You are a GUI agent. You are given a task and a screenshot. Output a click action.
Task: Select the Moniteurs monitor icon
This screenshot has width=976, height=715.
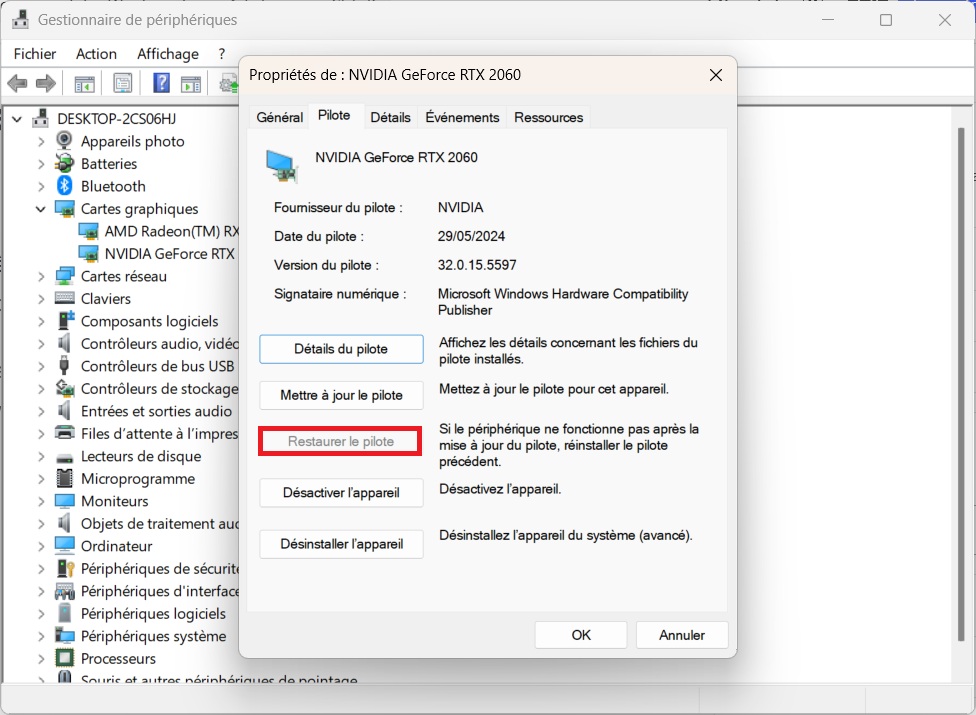pos(65,501)
